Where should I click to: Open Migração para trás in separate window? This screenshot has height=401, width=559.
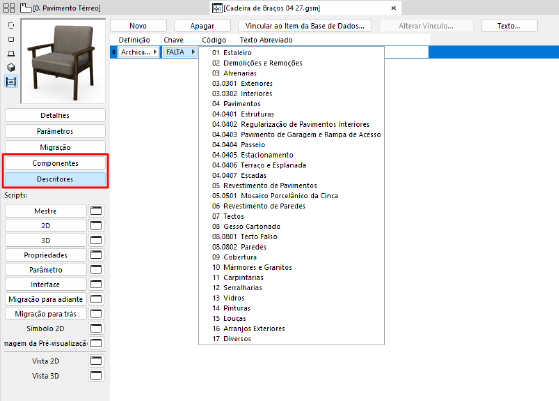(x=96, y=314)
